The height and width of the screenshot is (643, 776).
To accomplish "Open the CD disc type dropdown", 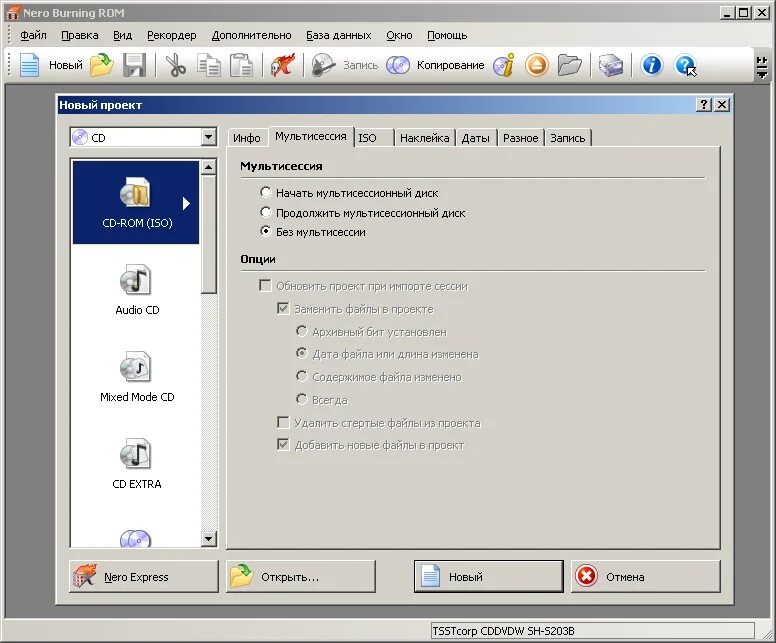I will 208,137.
